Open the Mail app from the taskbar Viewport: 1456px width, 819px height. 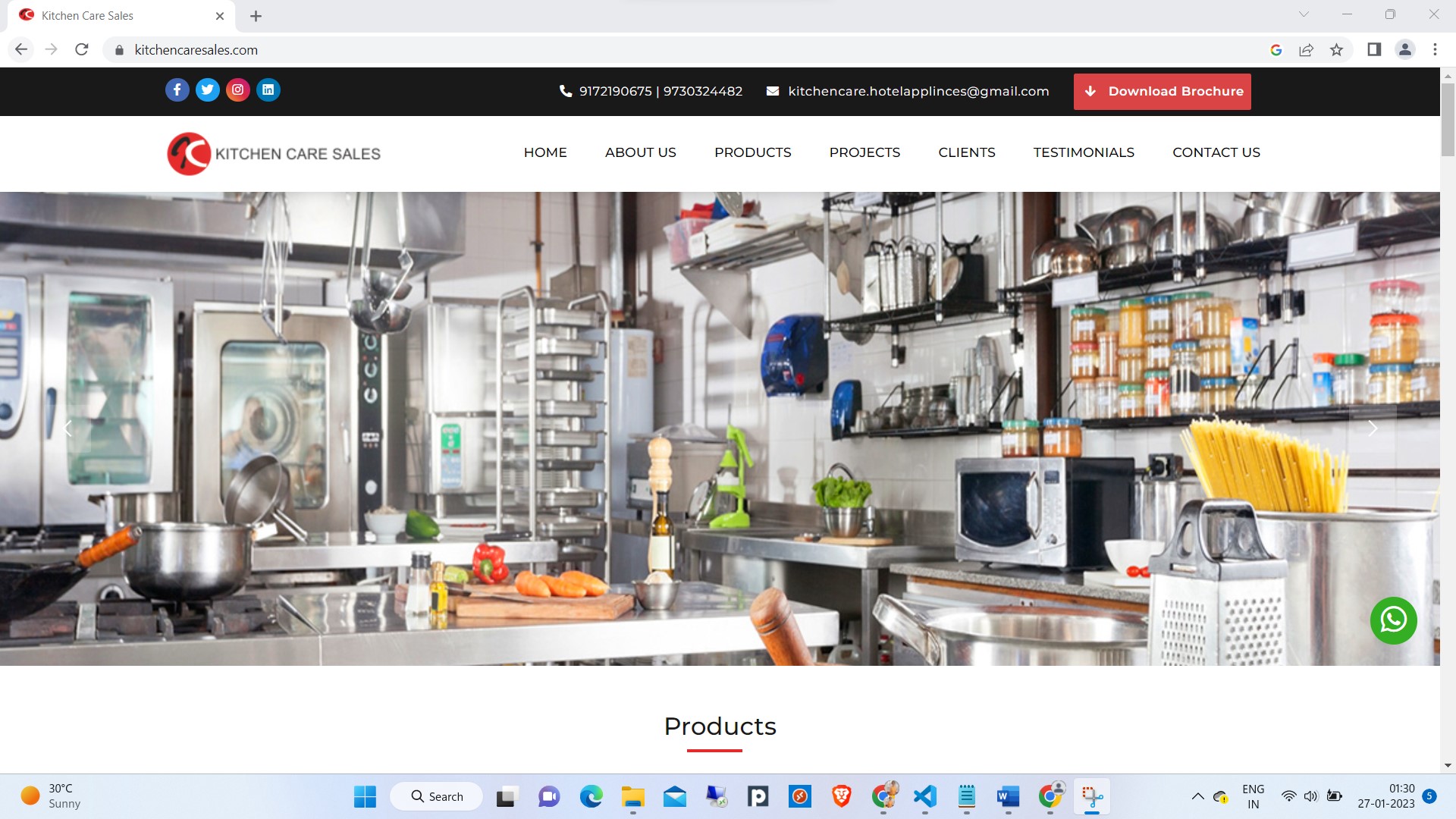tap(674, 796)
